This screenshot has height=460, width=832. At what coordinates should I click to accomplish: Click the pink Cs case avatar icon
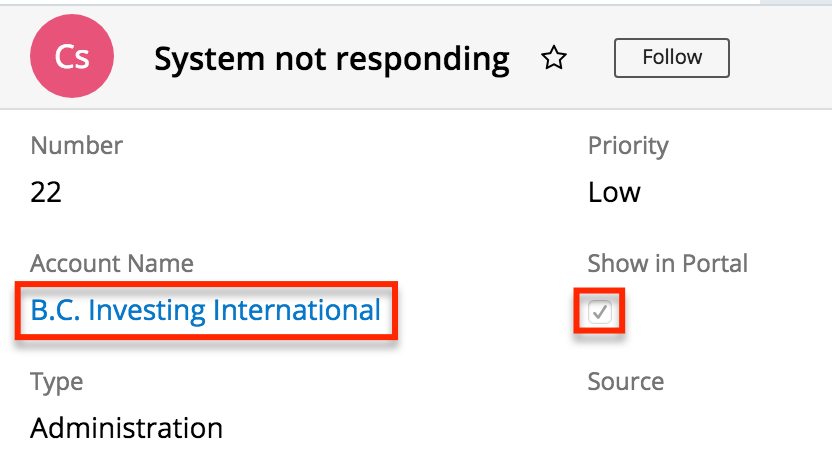72,58
